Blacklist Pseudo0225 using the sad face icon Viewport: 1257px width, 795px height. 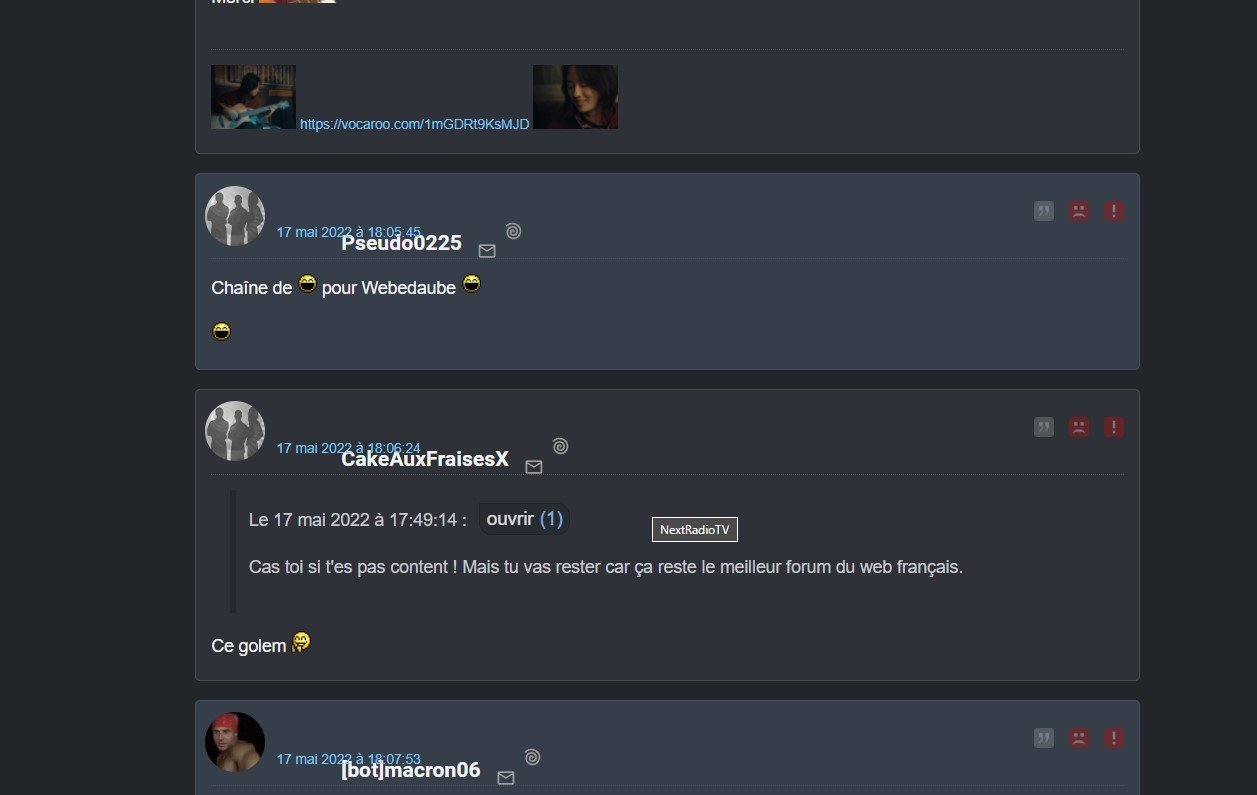(x=1079, y=211)
